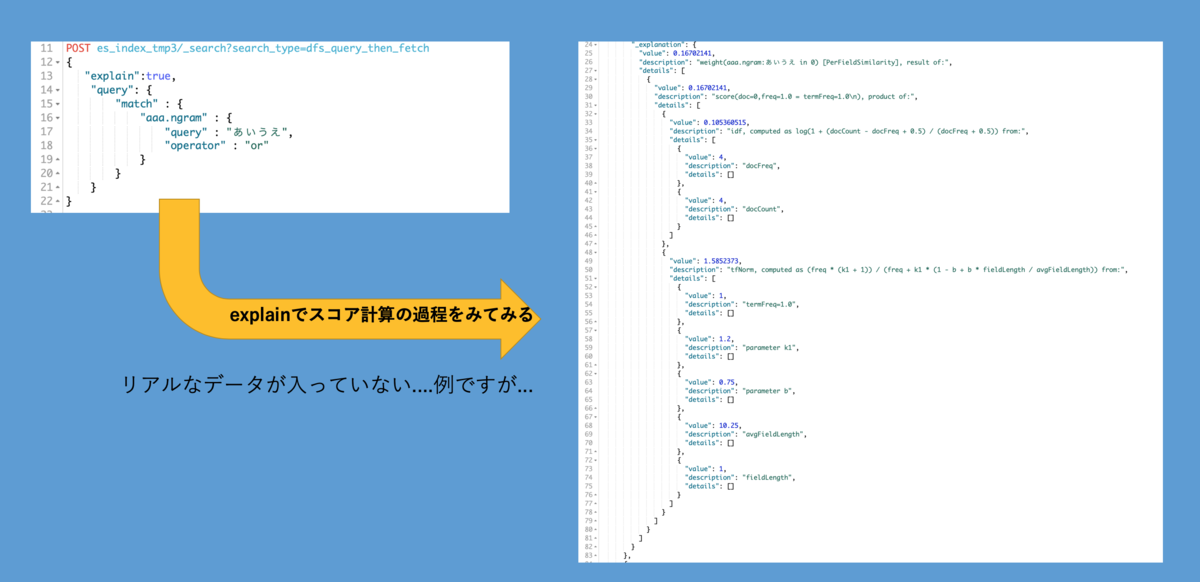Click the idf formula description line
The height and width of the screenshot is (582, 1200).
875,131
